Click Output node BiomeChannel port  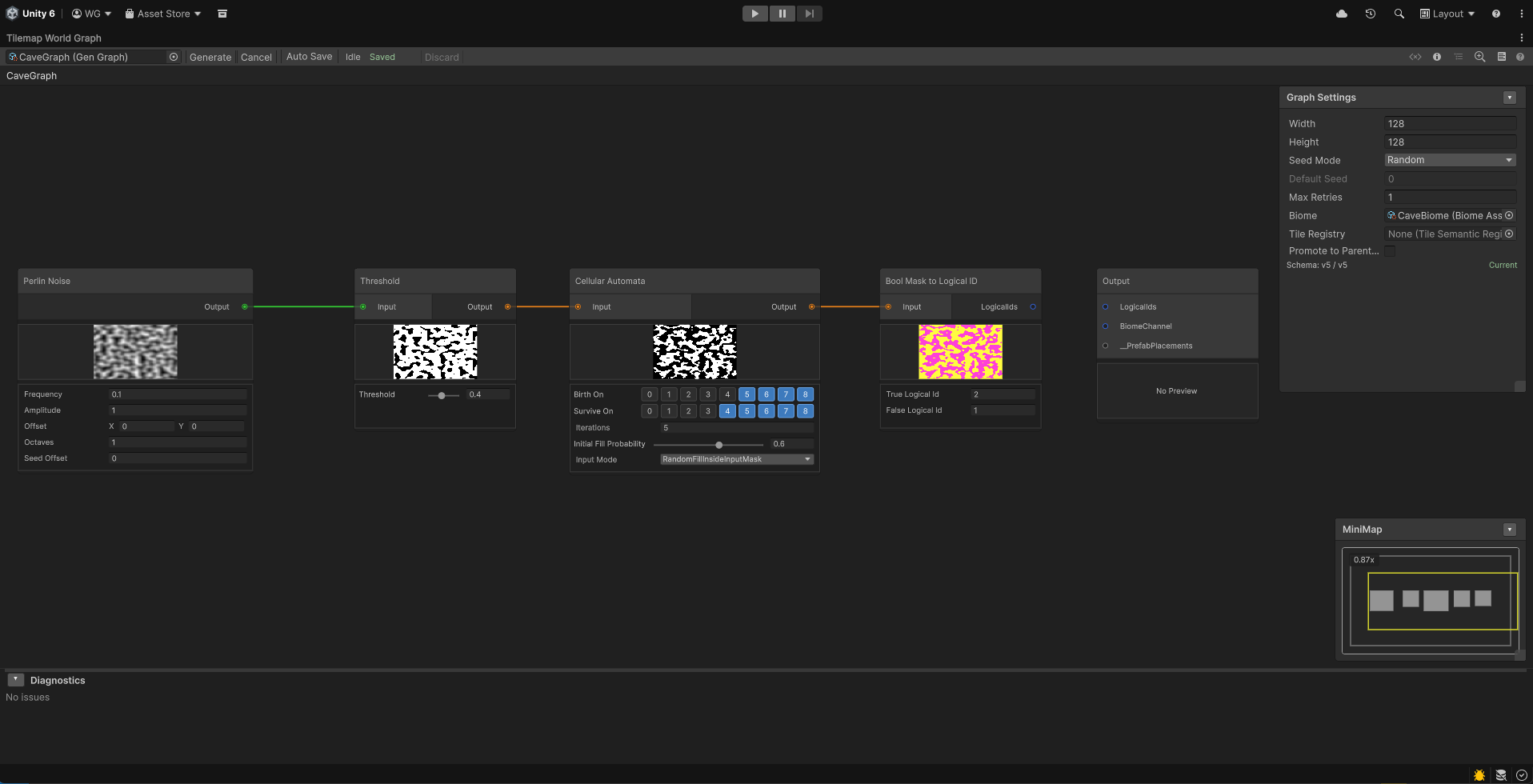[1106, 326]
